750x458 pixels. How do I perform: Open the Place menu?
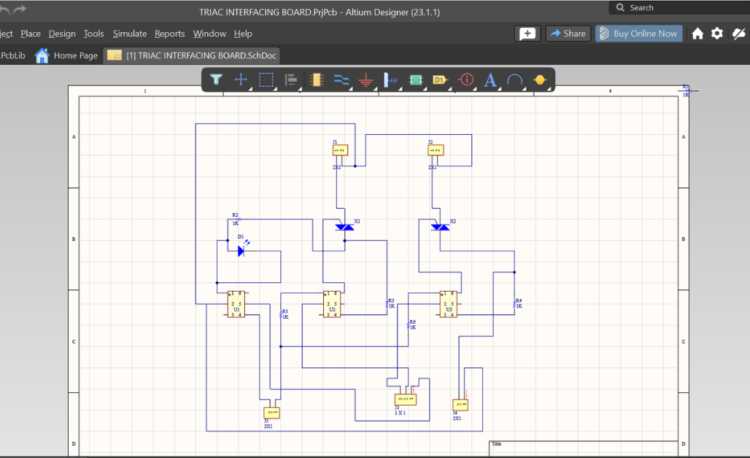click(x=31, y=33)
